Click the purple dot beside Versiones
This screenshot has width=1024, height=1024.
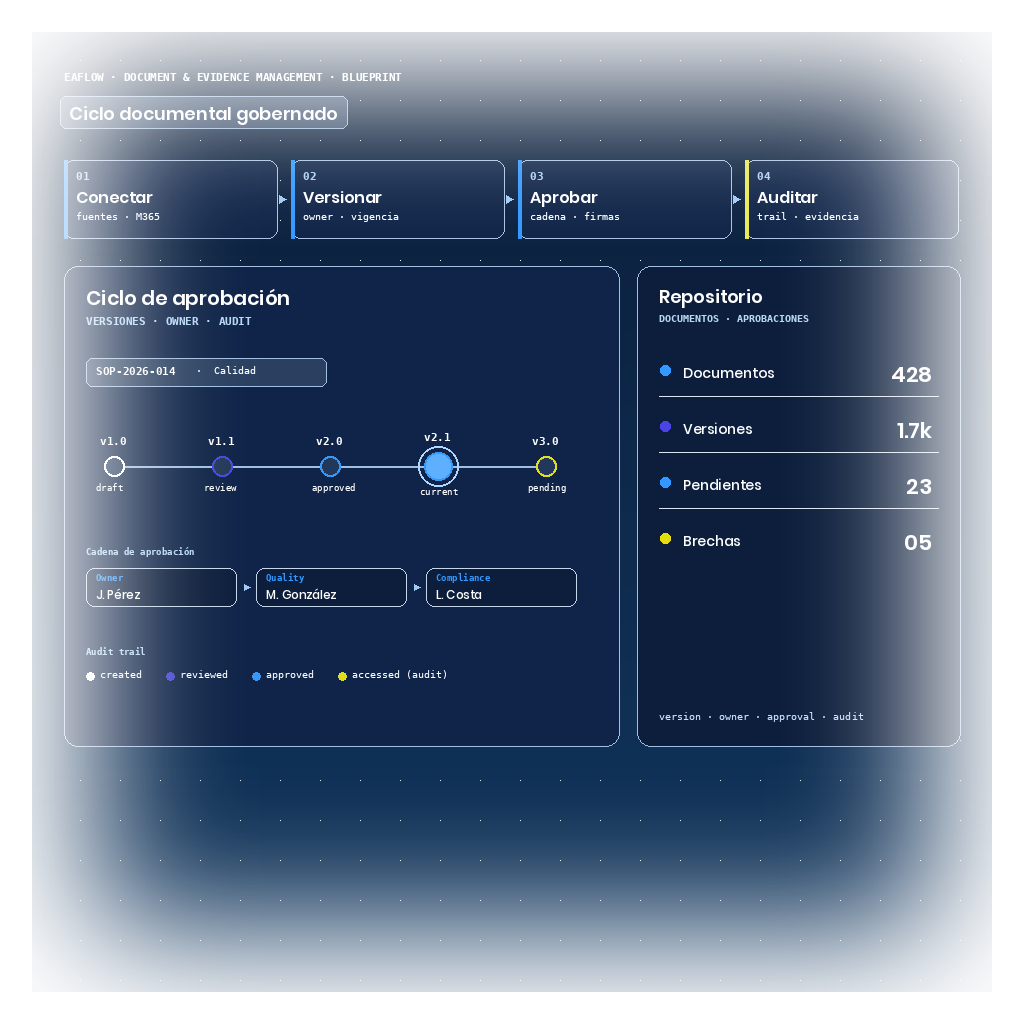(x=665, y=426)
